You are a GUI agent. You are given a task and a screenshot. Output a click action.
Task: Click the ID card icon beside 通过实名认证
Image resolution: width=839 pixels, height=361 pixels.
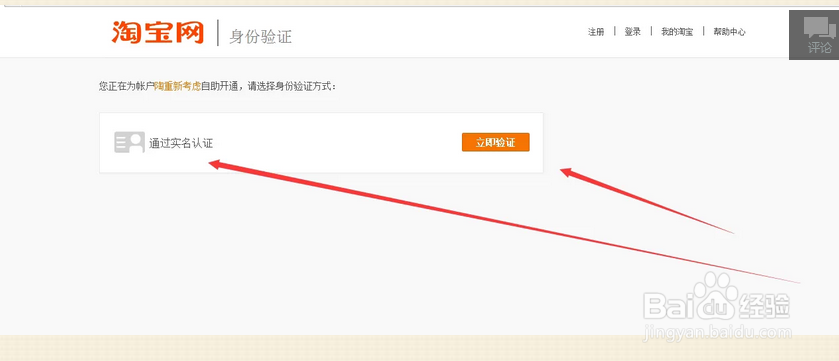[x=129, y=142]
